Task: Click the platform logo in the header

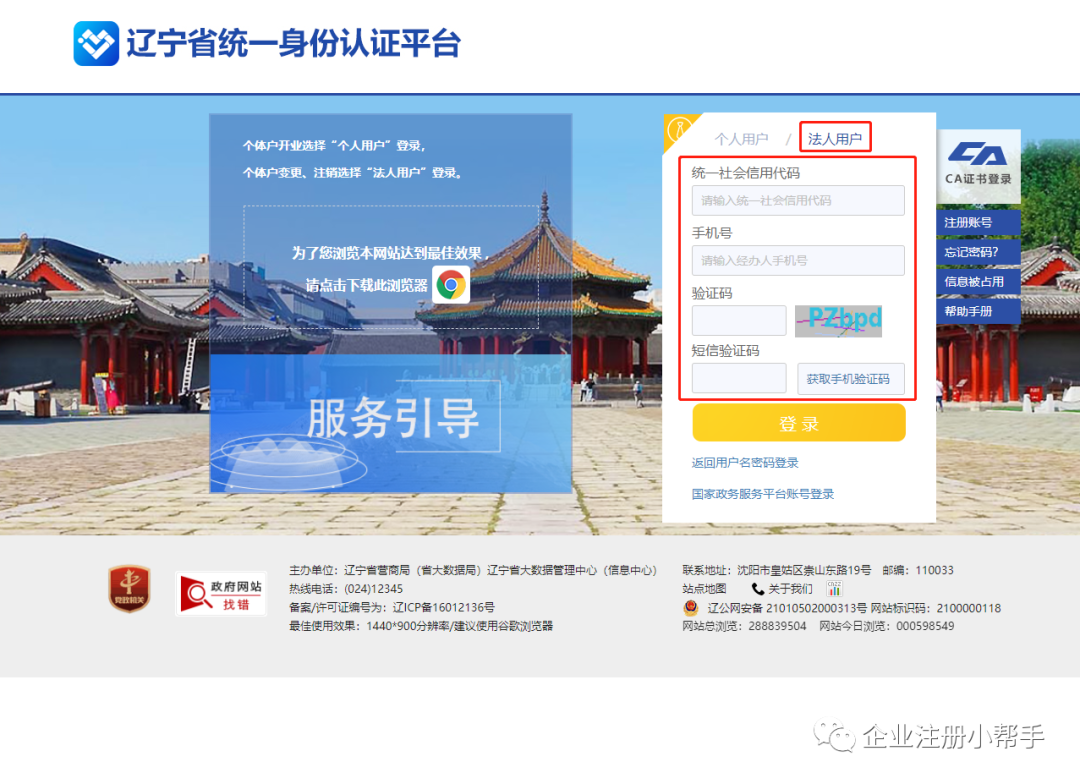Action: pos(96,44)
